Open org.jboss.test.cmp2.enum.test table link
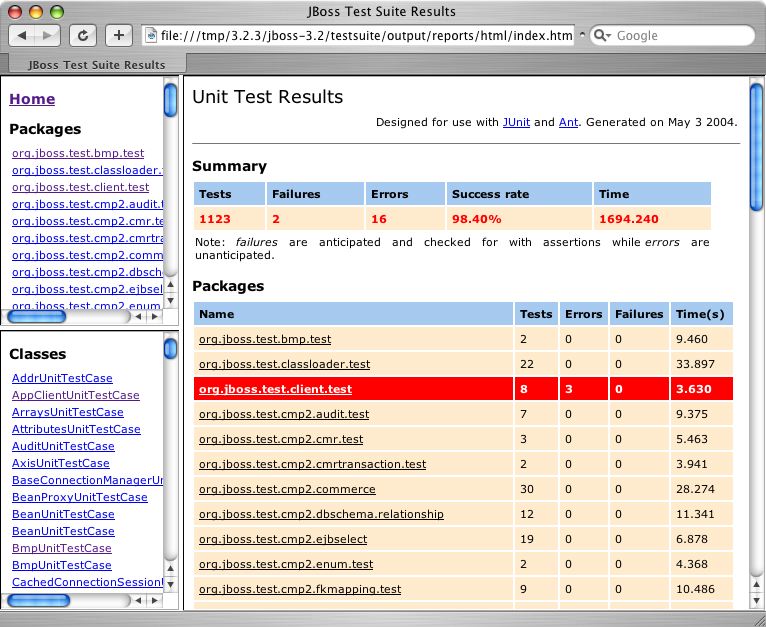This screenshot has height=627, width=766. 286,564
